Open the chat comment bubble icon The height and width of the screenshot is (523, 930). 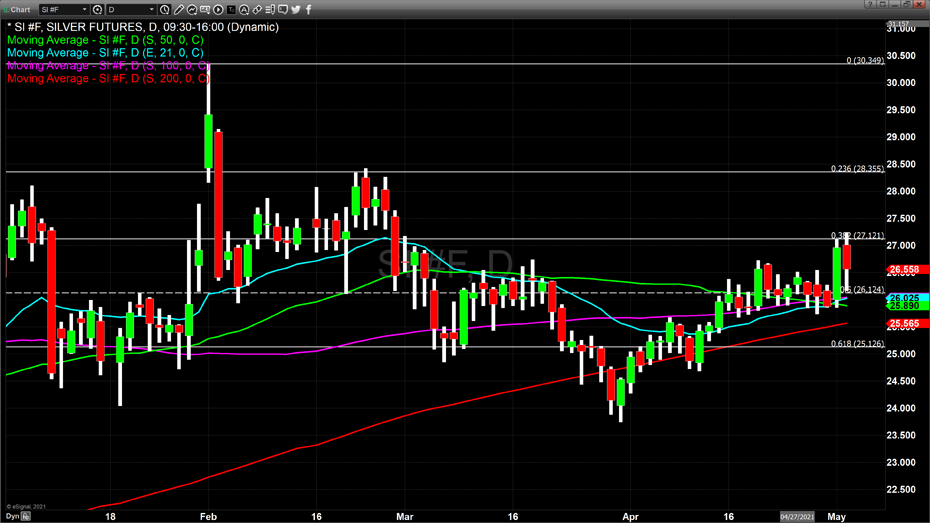pos(283,9)
